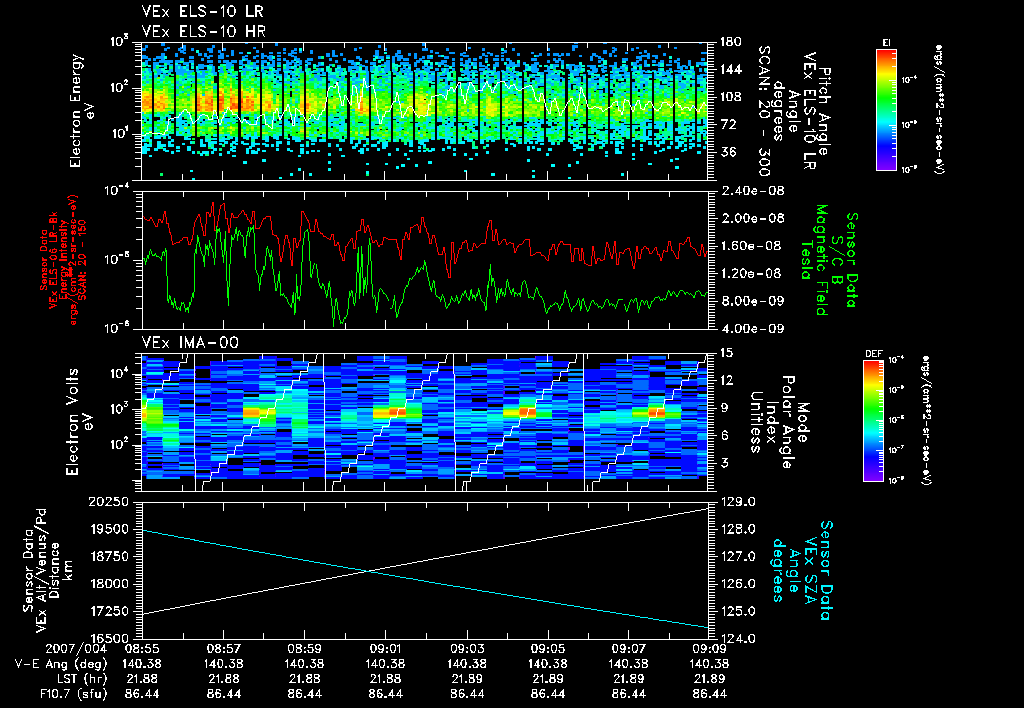Click the 18000 km distance tick
The height and width of the screenshot is (708, 1024).
108,584
